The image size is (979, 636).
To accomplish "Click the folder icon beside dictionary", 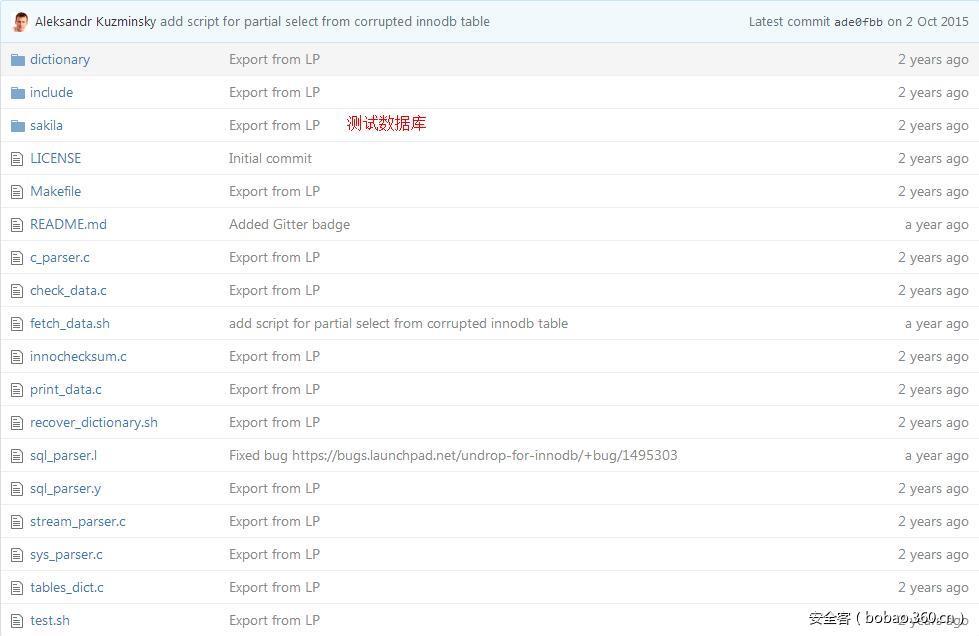I will click(17, 60).
